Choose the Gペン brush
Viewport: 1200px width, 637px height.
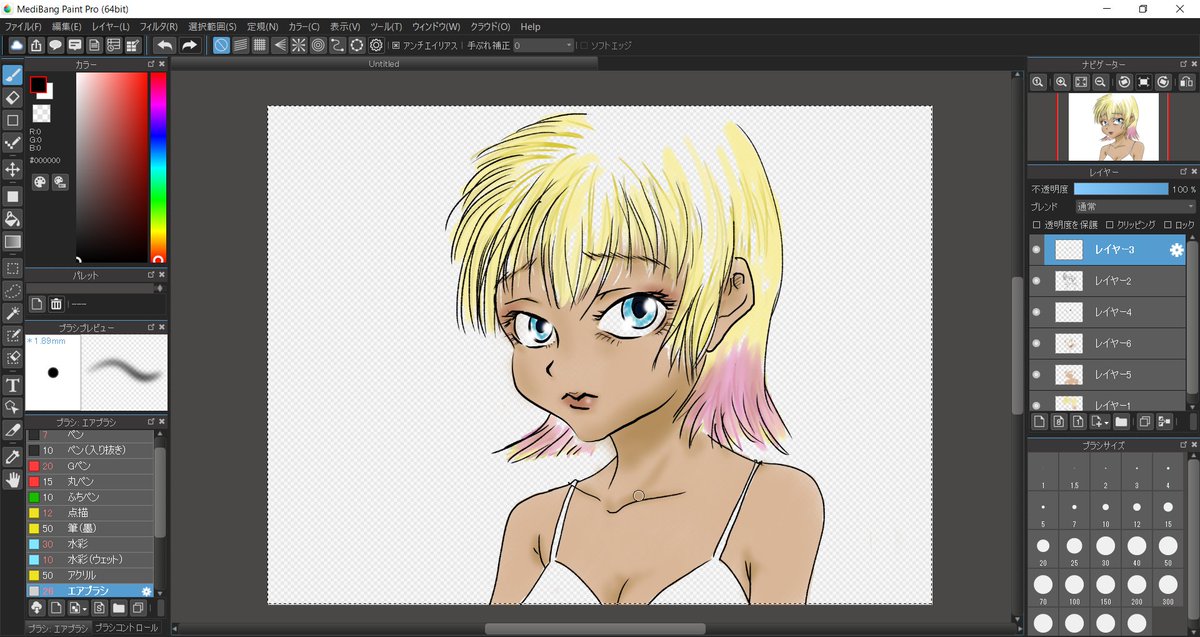[90, 465]
